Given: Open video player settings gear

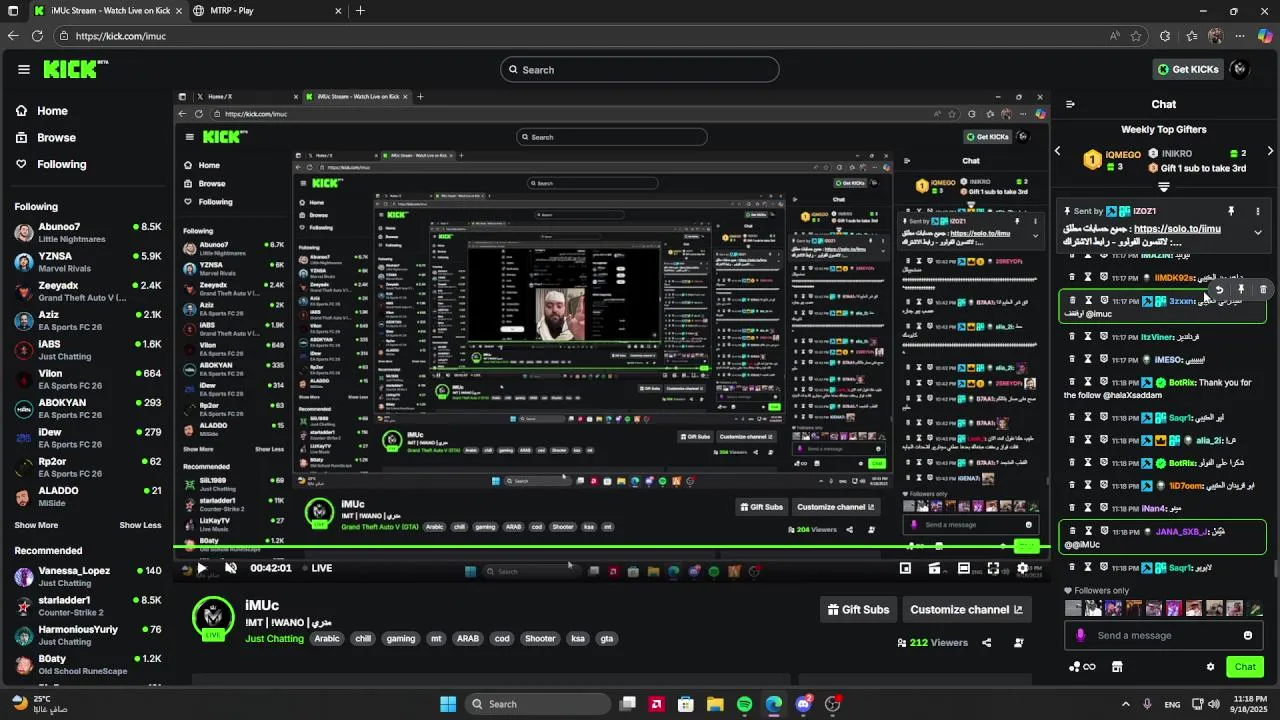Looking at the screenshot, I should [x=1023, y=568].
